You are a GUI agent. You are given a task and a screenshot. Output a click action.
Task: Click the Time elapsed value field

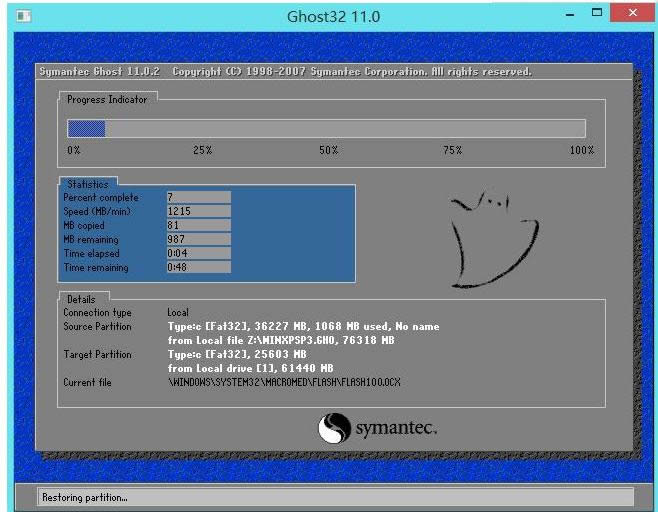point(198,253)
